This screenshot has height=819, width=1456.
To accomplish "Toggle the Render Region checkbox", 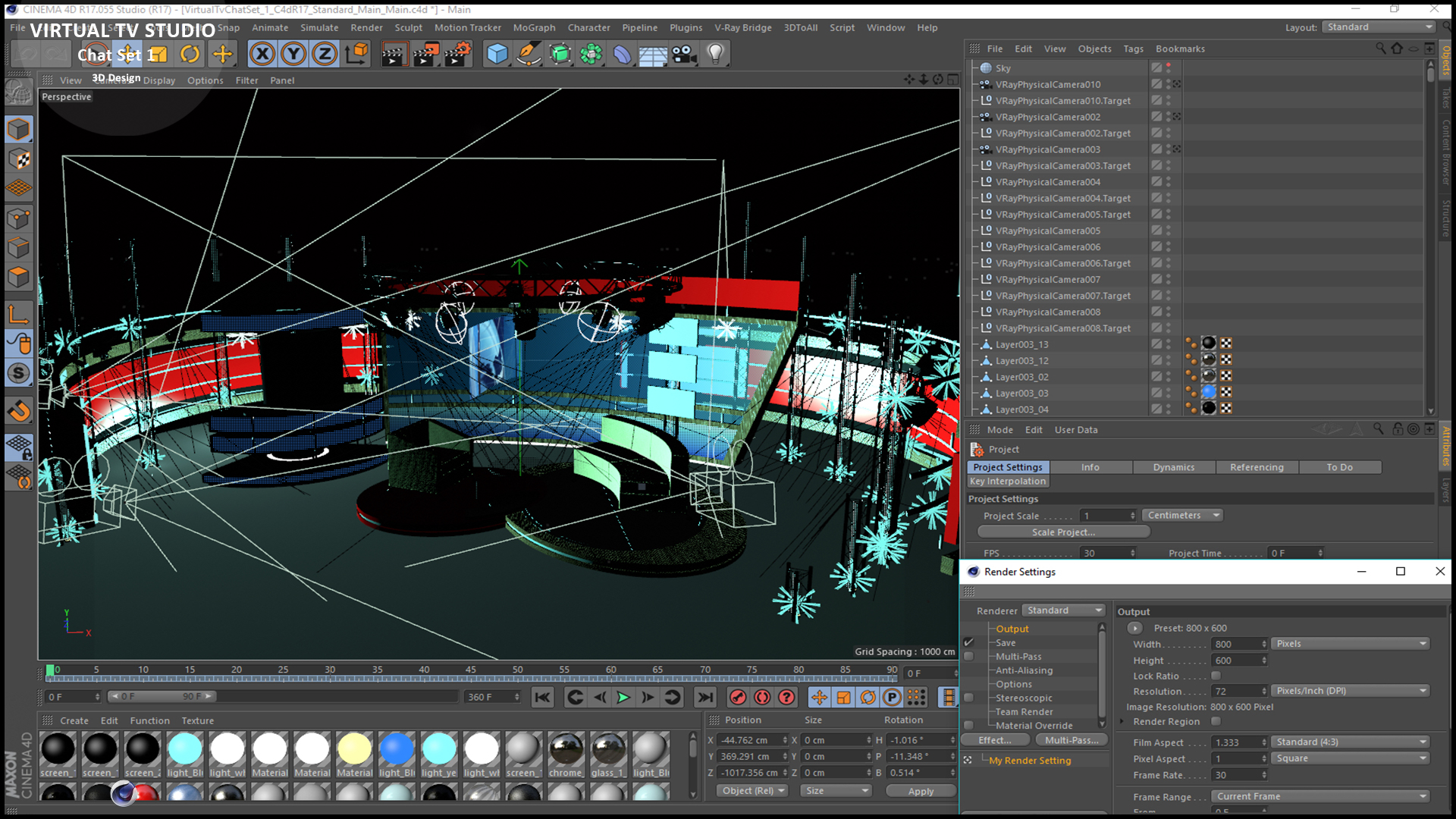I will click(1216, 721).
